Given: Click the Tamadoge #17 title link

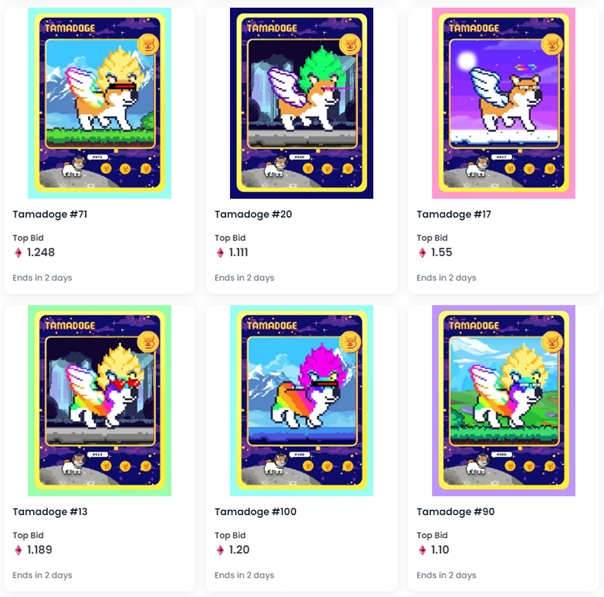Looking at the screenshot, I should [x=454, y=214].
